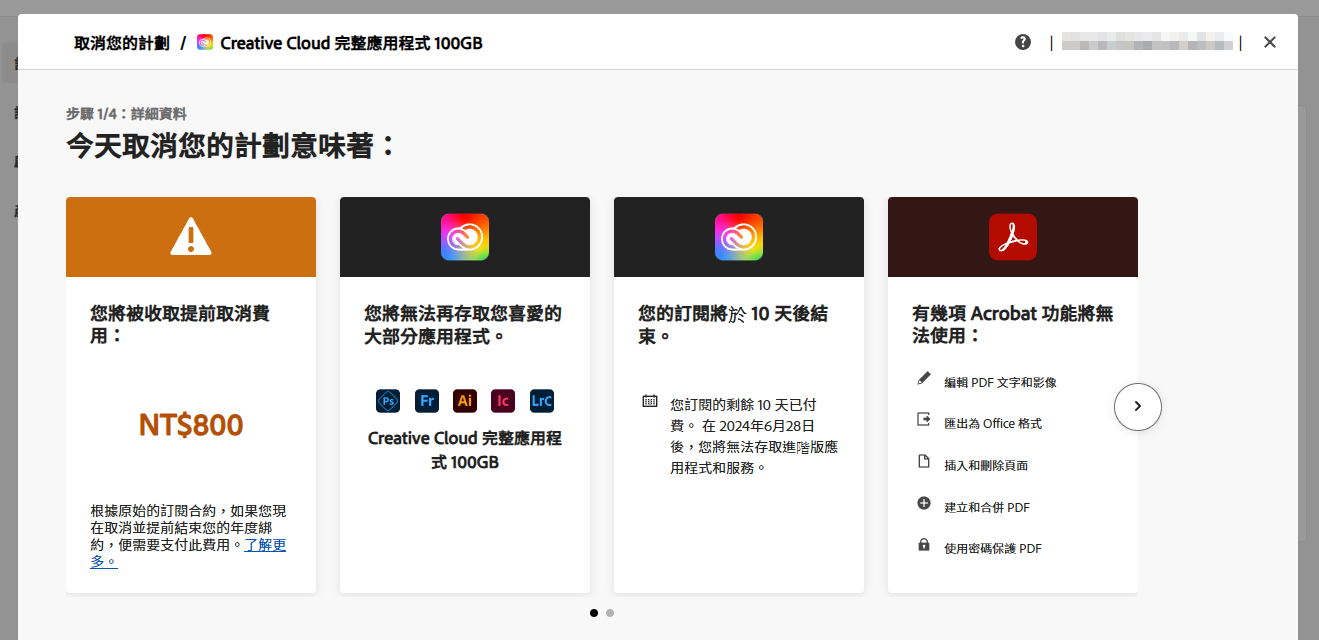Show next cards with the right chevron
Image resolution: width=1319 pixels, height=640 pixels.
(x=1137, y=406)
